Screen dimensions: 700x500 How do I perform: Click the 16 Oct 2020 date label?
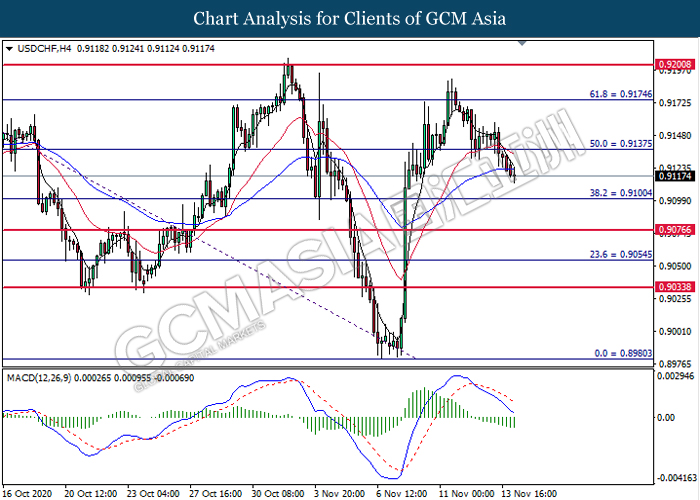tap(28, 493)
